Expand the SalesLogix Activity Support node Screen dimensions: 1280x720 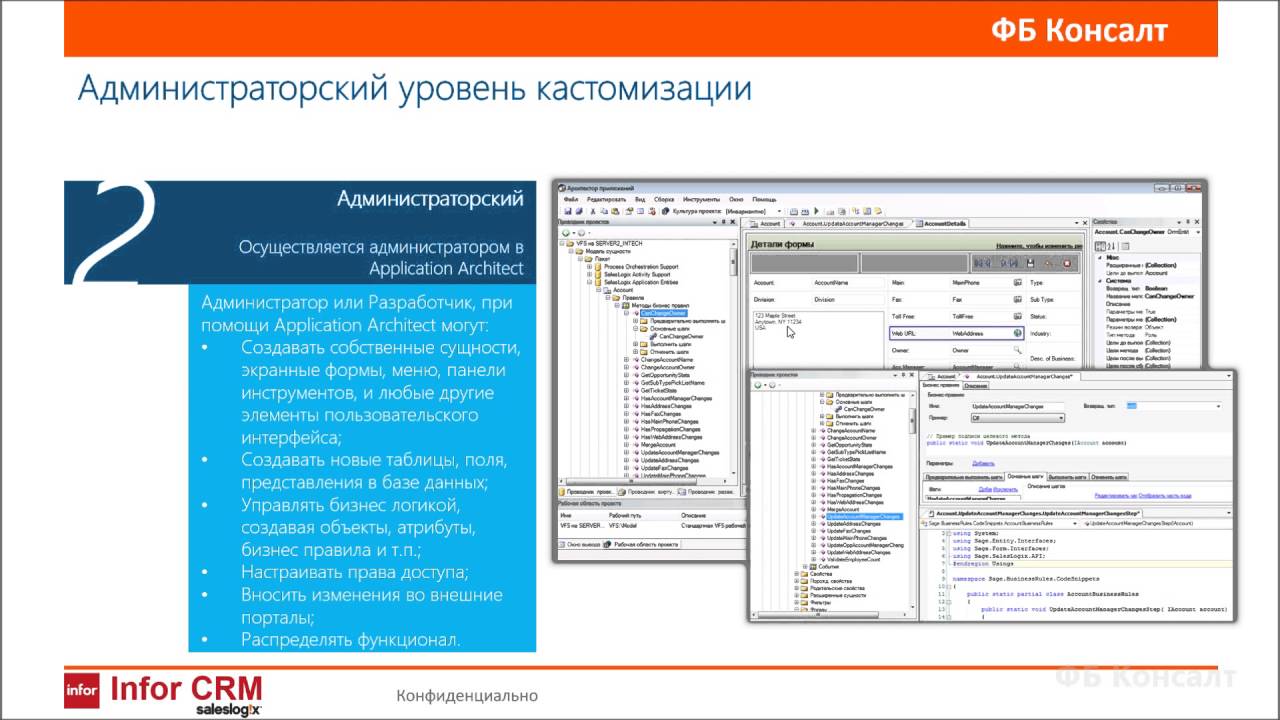coord(589,275)
